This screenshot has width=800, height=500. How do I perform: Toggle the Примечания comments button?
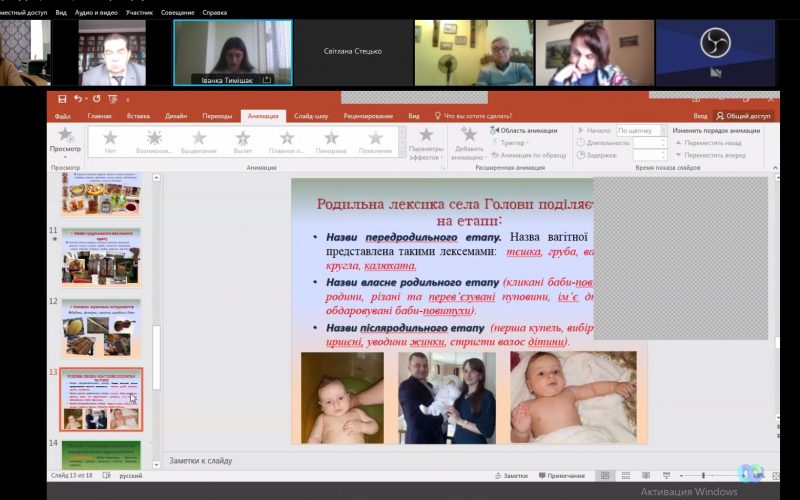pyautogui.click(x=561, y=476)
